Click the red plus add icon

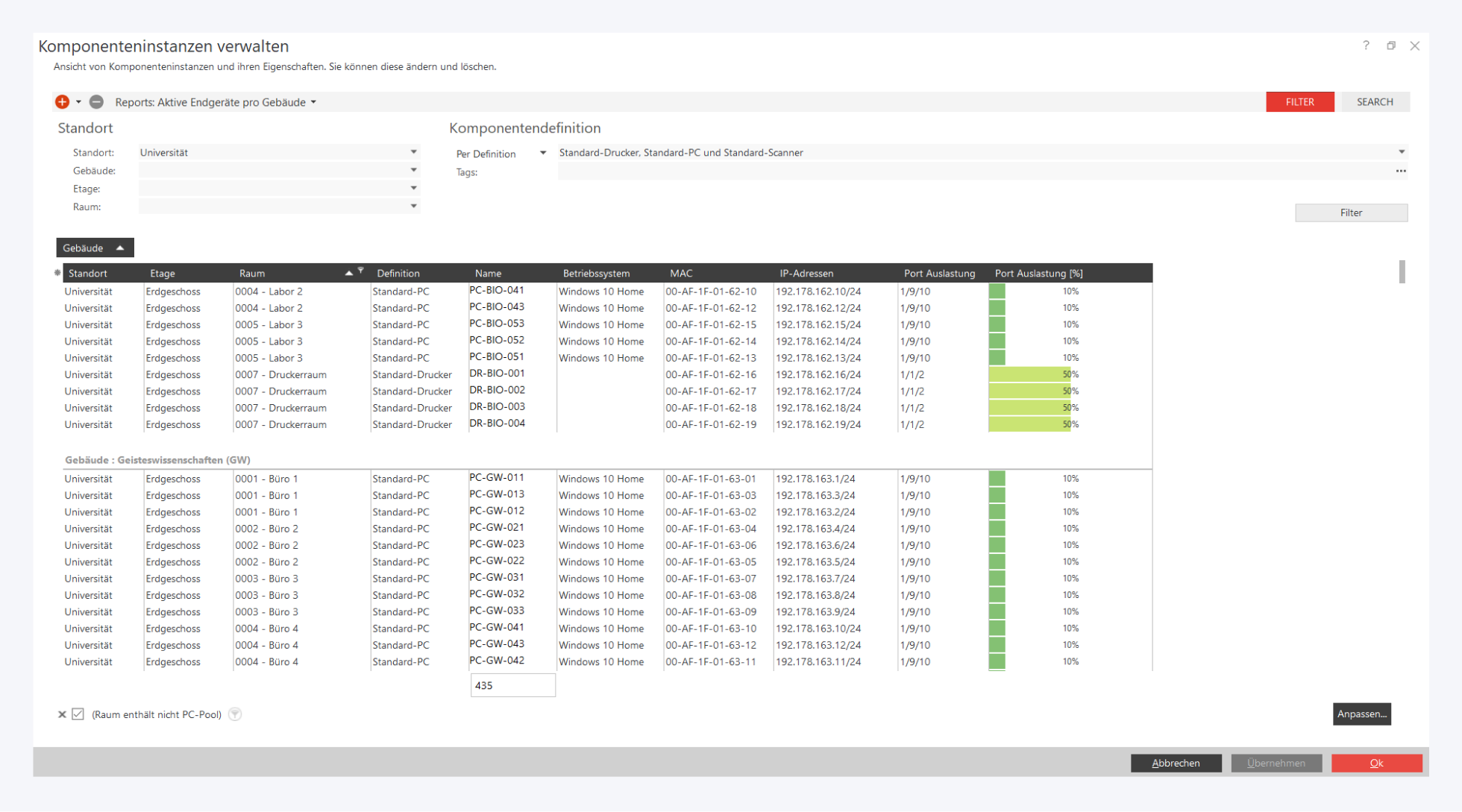[x=62, y=102]
